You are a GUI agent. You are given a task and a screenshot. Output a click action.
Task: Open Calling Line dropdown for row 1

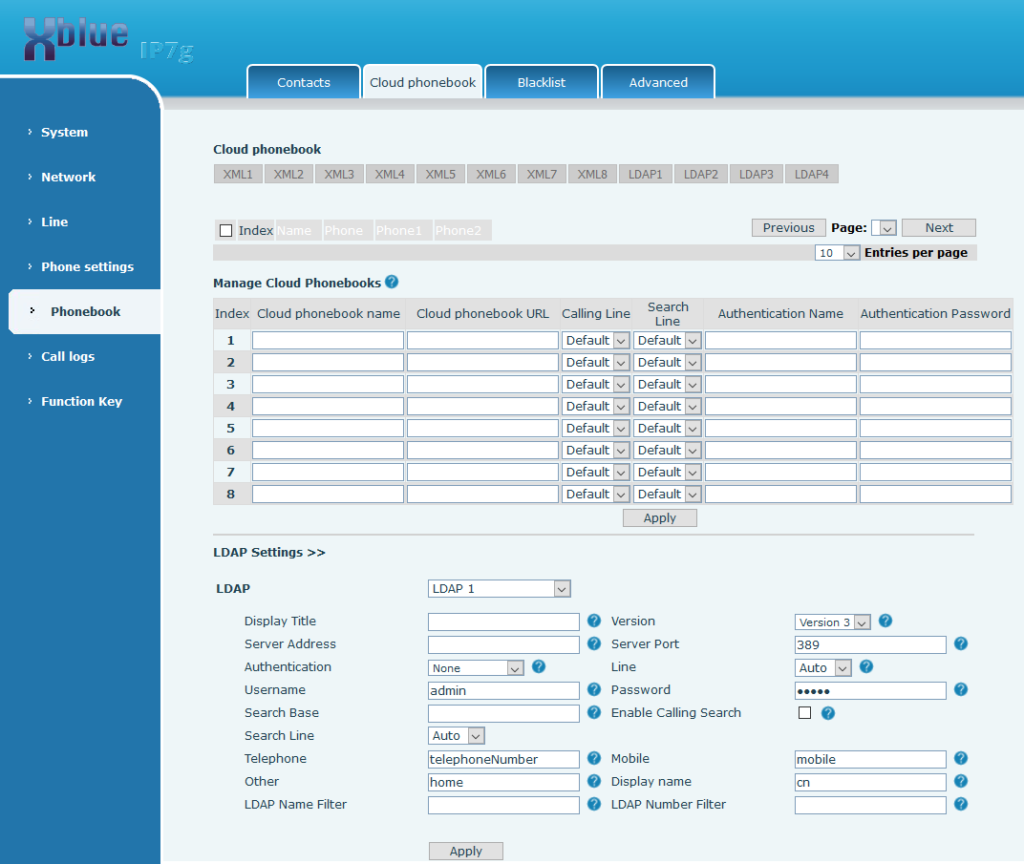pos(596,341)
